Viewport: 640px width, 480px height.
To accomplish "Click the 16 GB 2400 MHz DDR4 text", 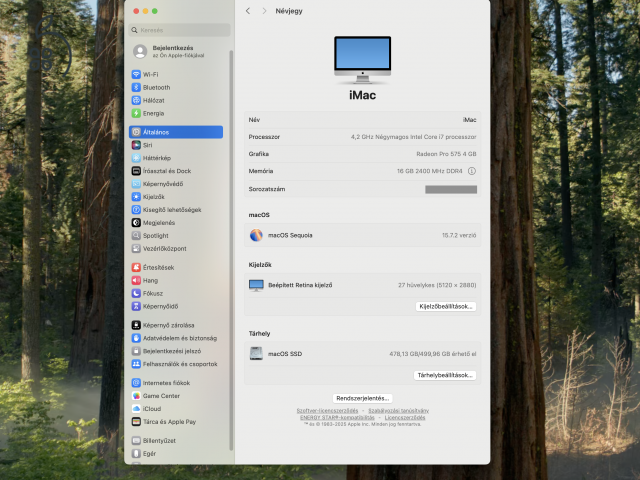I will (x=430, y=171).
